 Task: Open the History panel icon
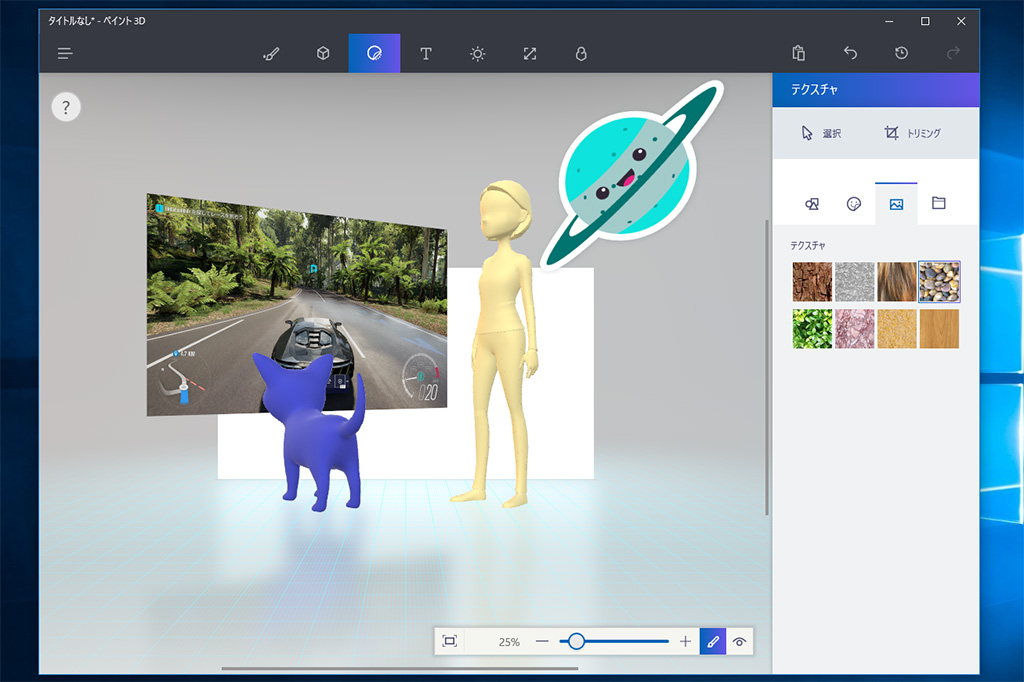point(901,53)
